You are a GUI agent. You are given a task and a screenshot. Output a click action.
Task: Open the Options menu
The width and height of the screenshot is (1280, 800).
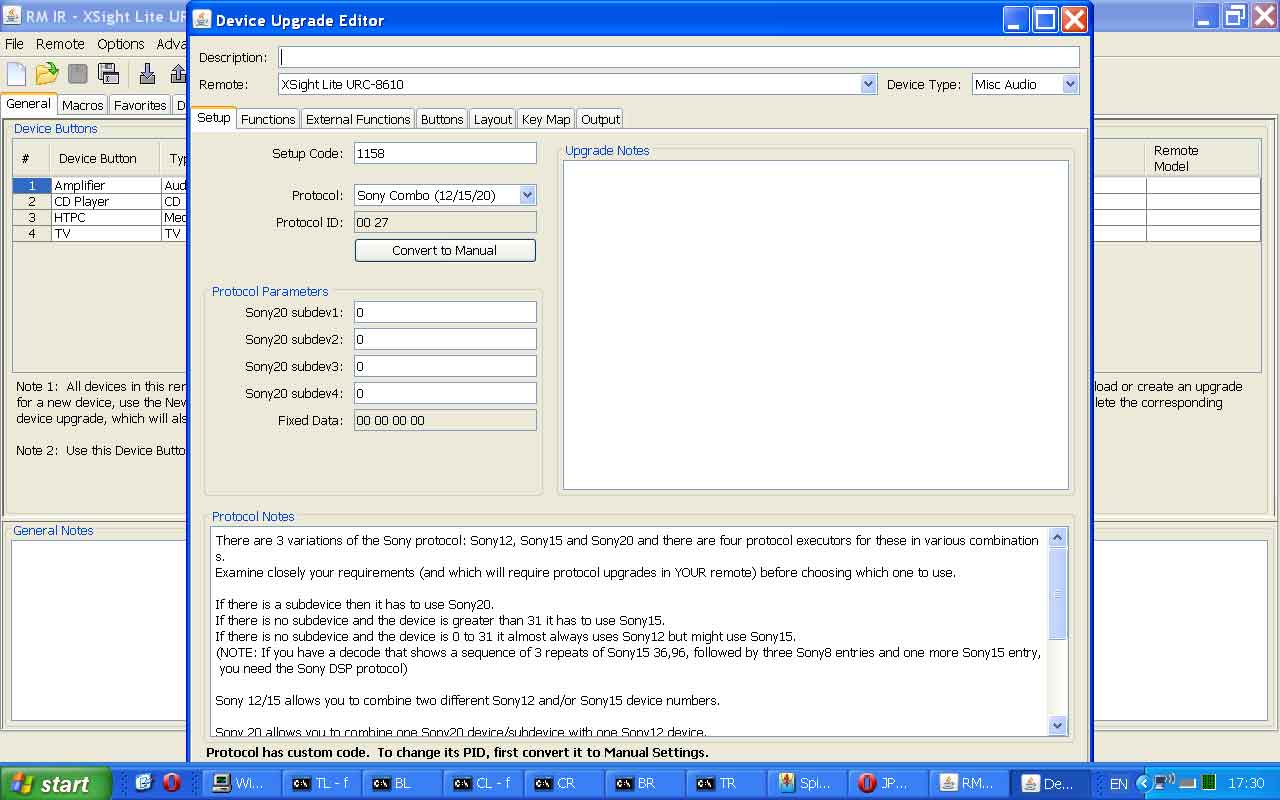(x=121, y=44)
